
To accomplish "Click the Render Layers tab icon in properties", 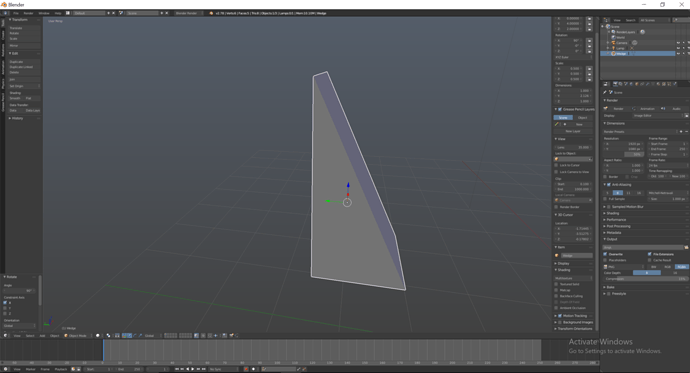I will [x=620, y=84].
